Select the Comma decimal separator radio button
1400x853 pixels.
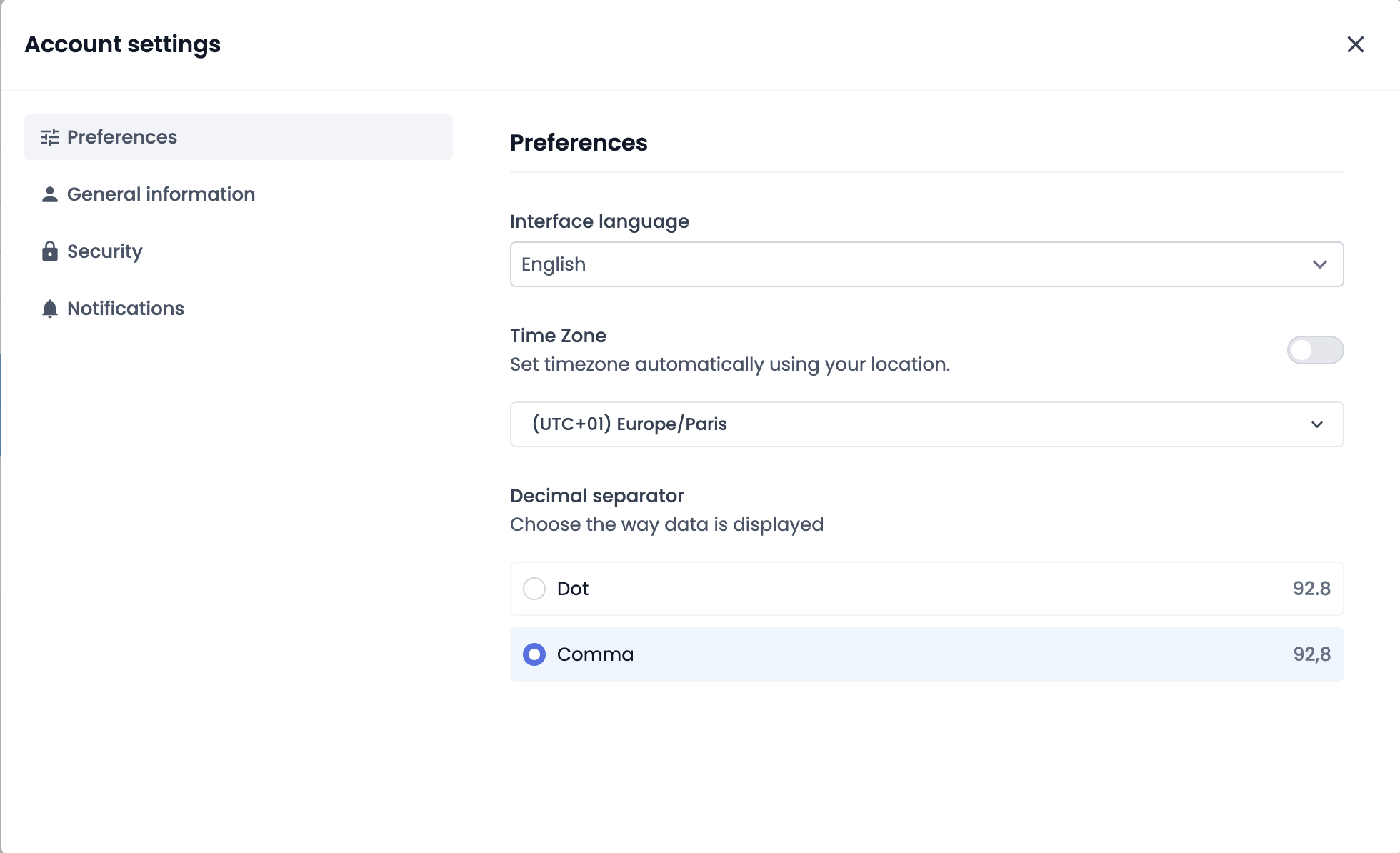click(534, 654)
